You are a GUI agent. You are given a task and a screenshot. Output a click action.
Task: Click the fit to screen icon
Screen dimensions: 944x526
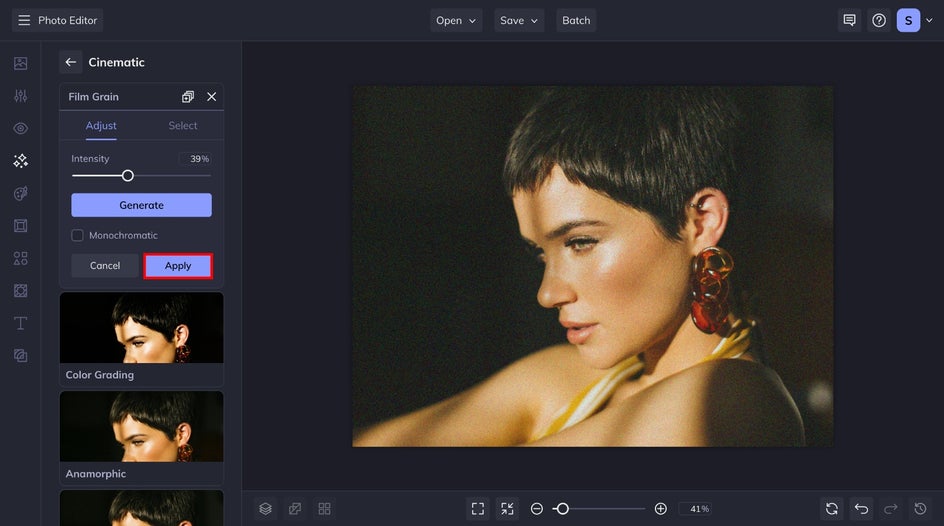pyautogui.click(x=478, y=509)
